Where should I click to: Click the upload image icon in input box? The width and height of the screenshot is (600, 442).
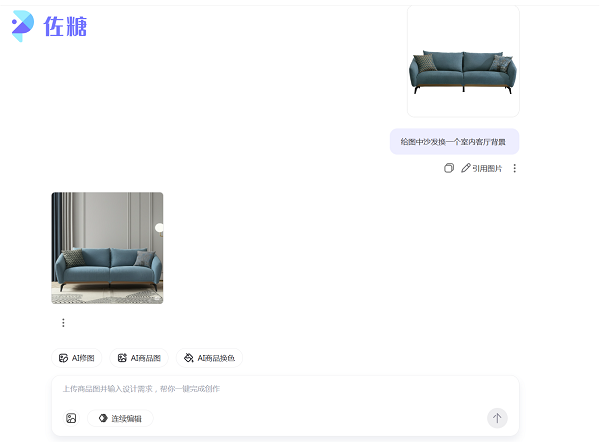[x=71, y=418]
